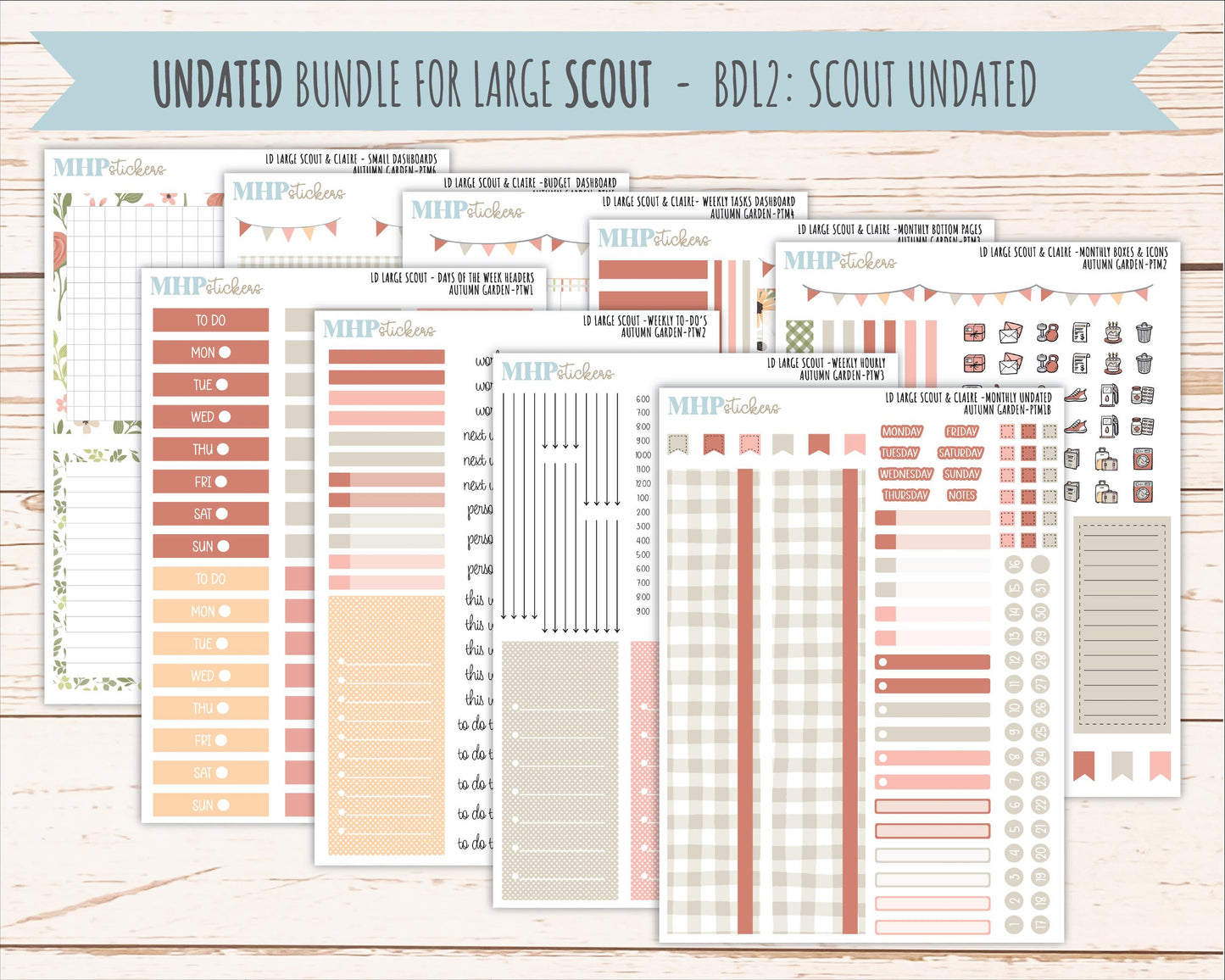Click the NOTES label sticker

tap(961, 495)
